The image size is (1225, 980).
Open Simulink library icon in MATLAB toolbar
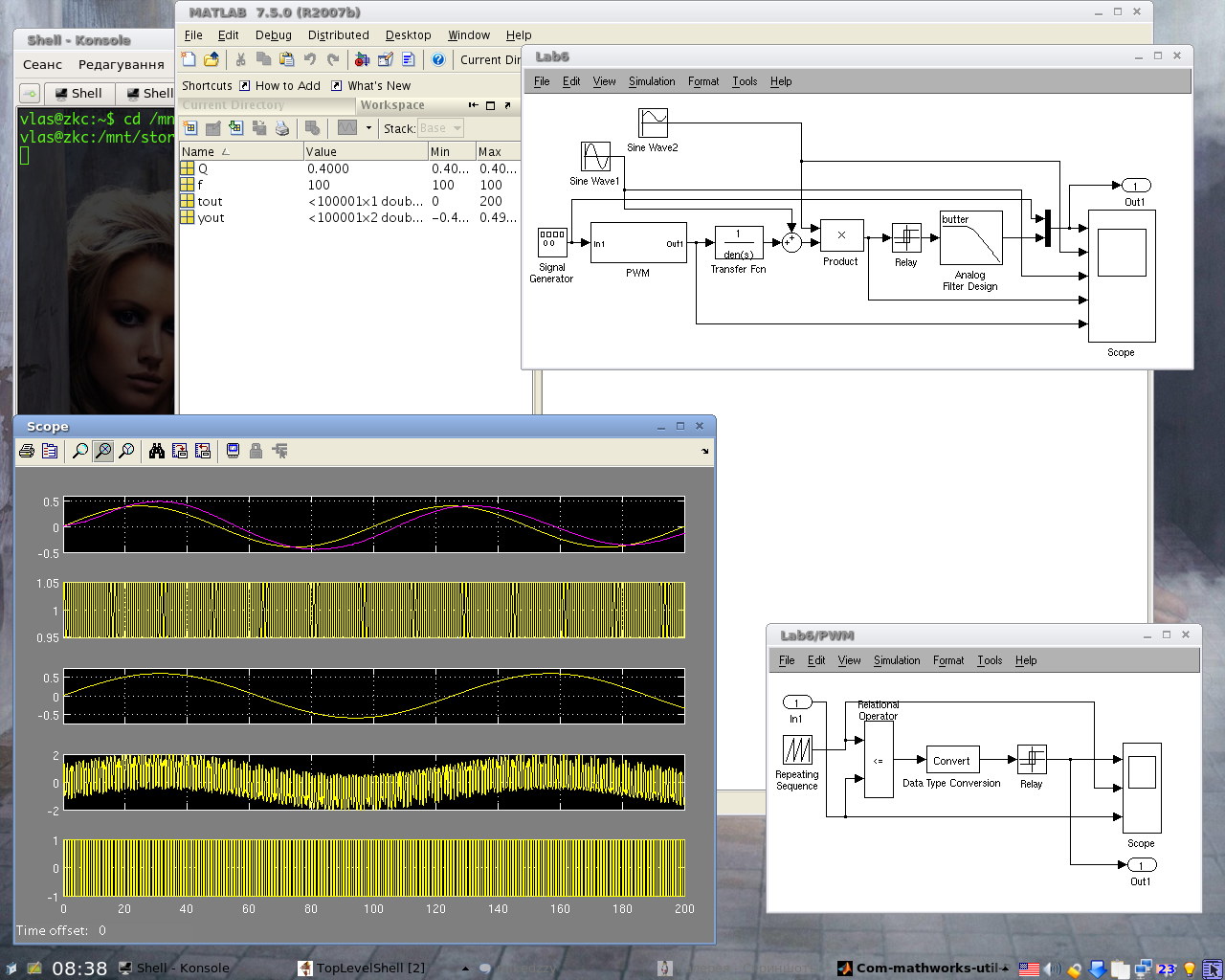click(362, 59)
